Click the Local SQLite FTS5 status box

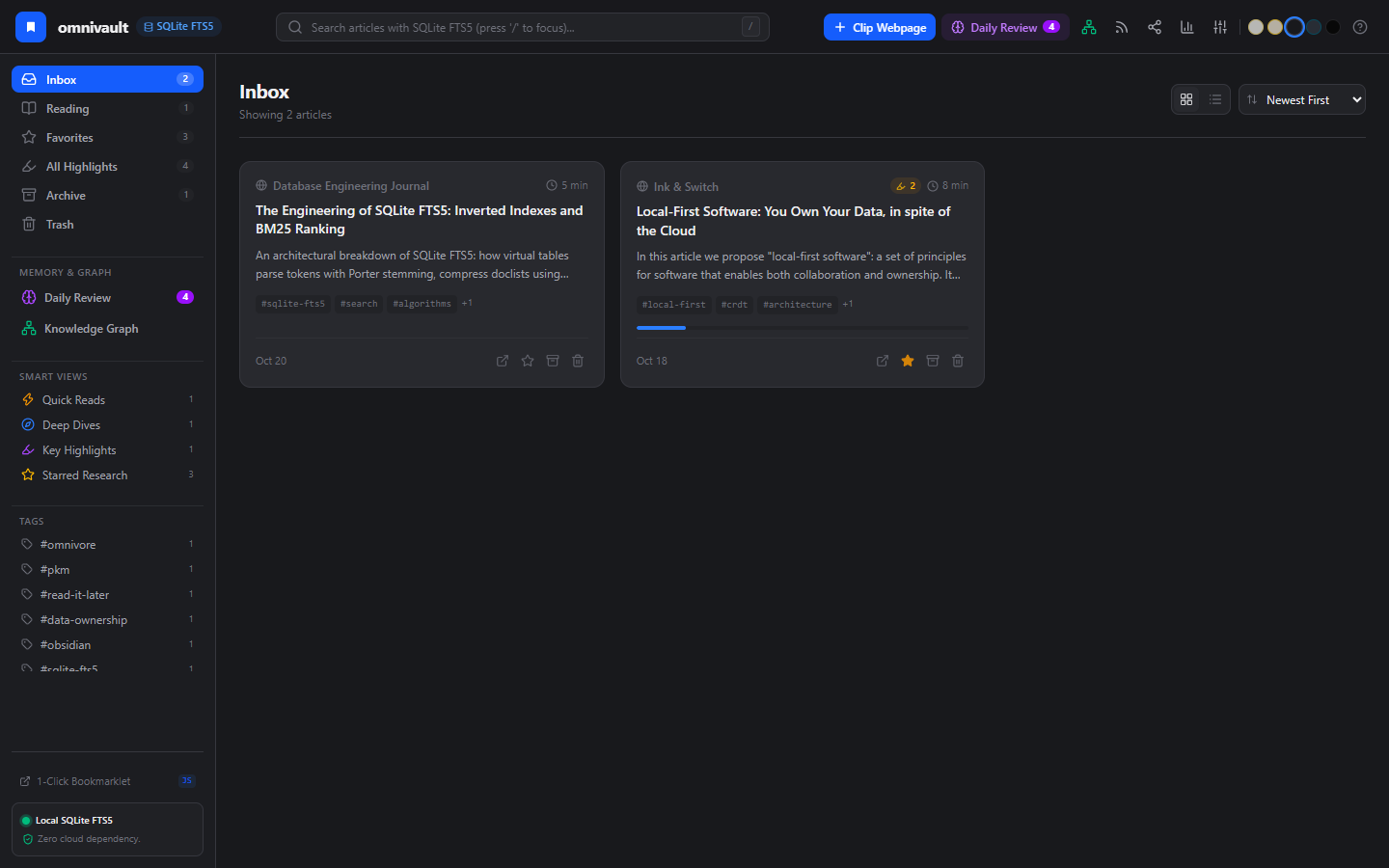pos(107,829)
